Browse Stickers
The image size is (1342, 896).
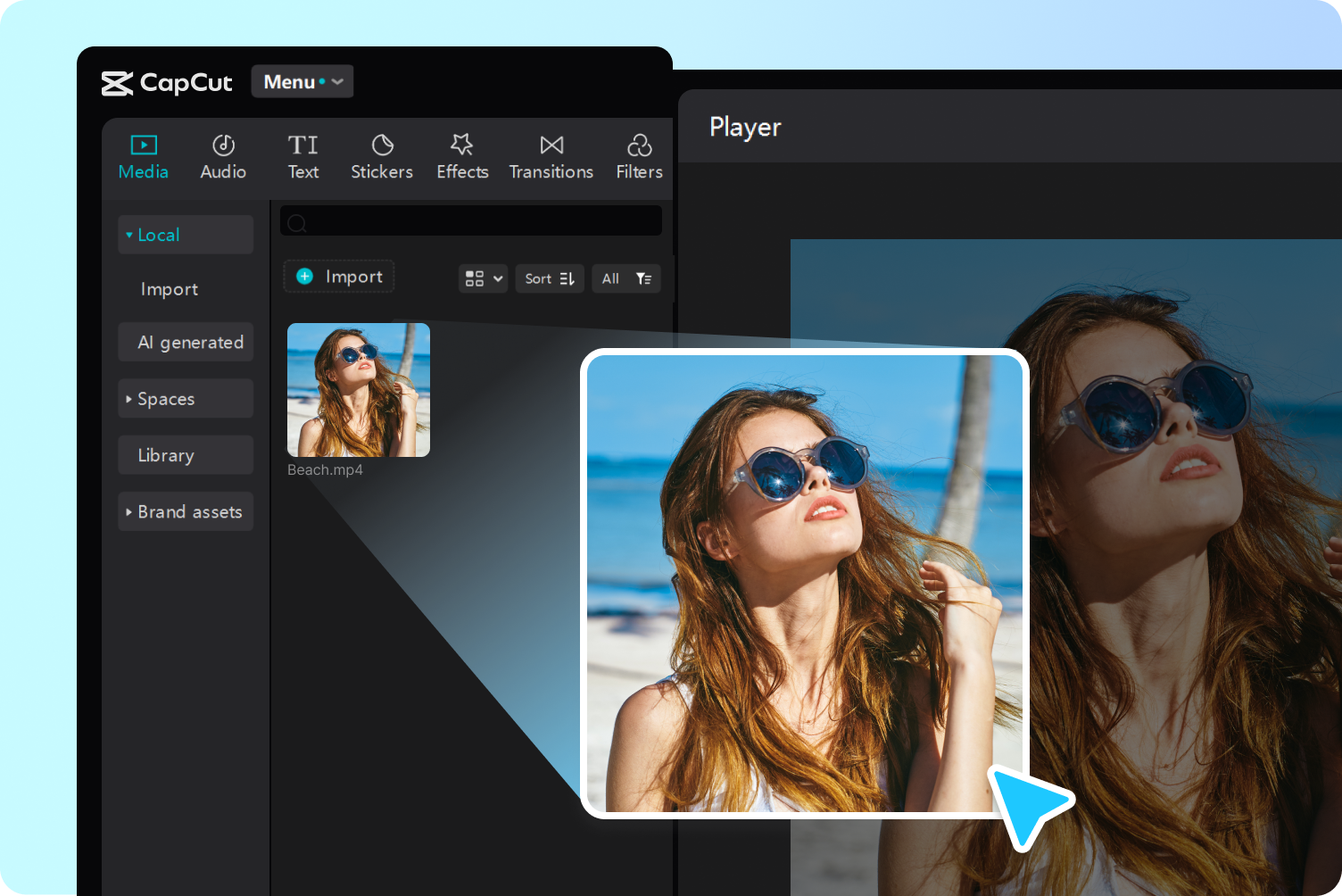[x=381, y=156]
